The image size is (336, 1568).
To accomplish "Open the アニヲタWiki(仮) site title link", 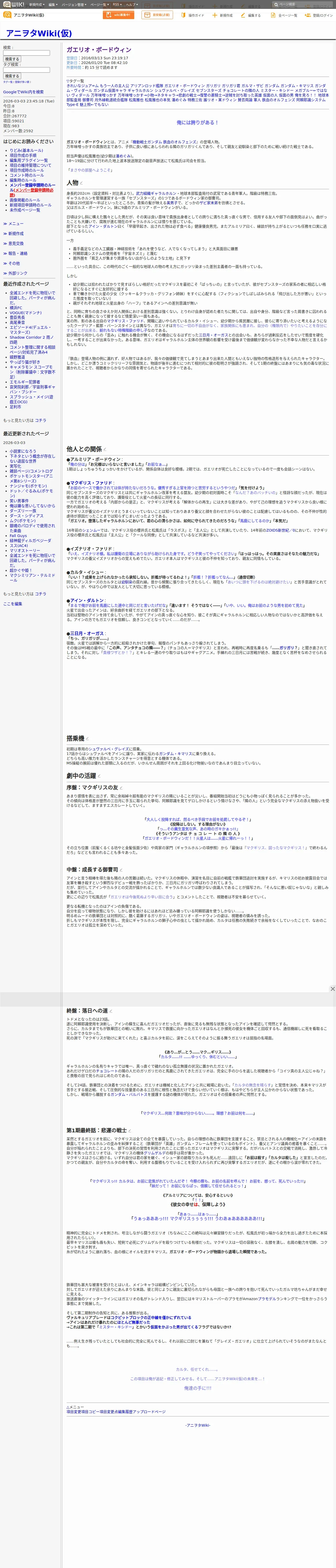I will point(38,33).
